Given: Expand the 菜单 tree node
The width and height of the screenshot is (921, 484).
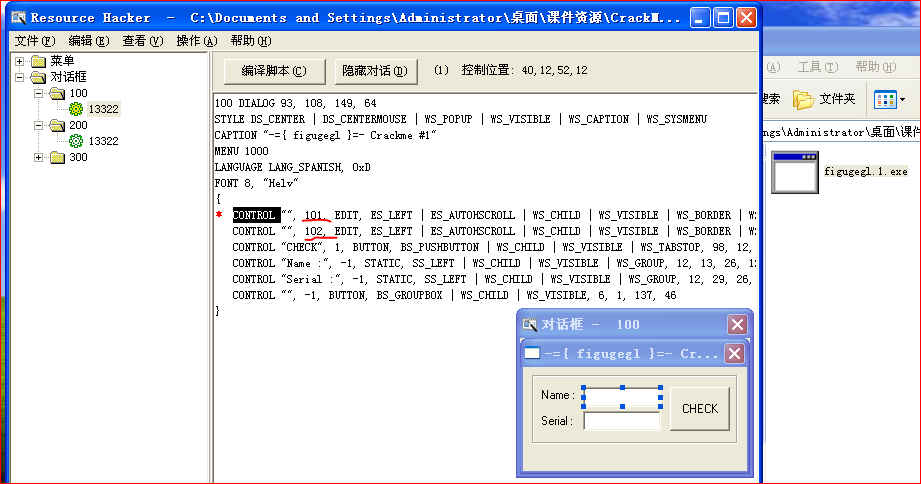Looking at the screenshot, I should click(19, 61).
